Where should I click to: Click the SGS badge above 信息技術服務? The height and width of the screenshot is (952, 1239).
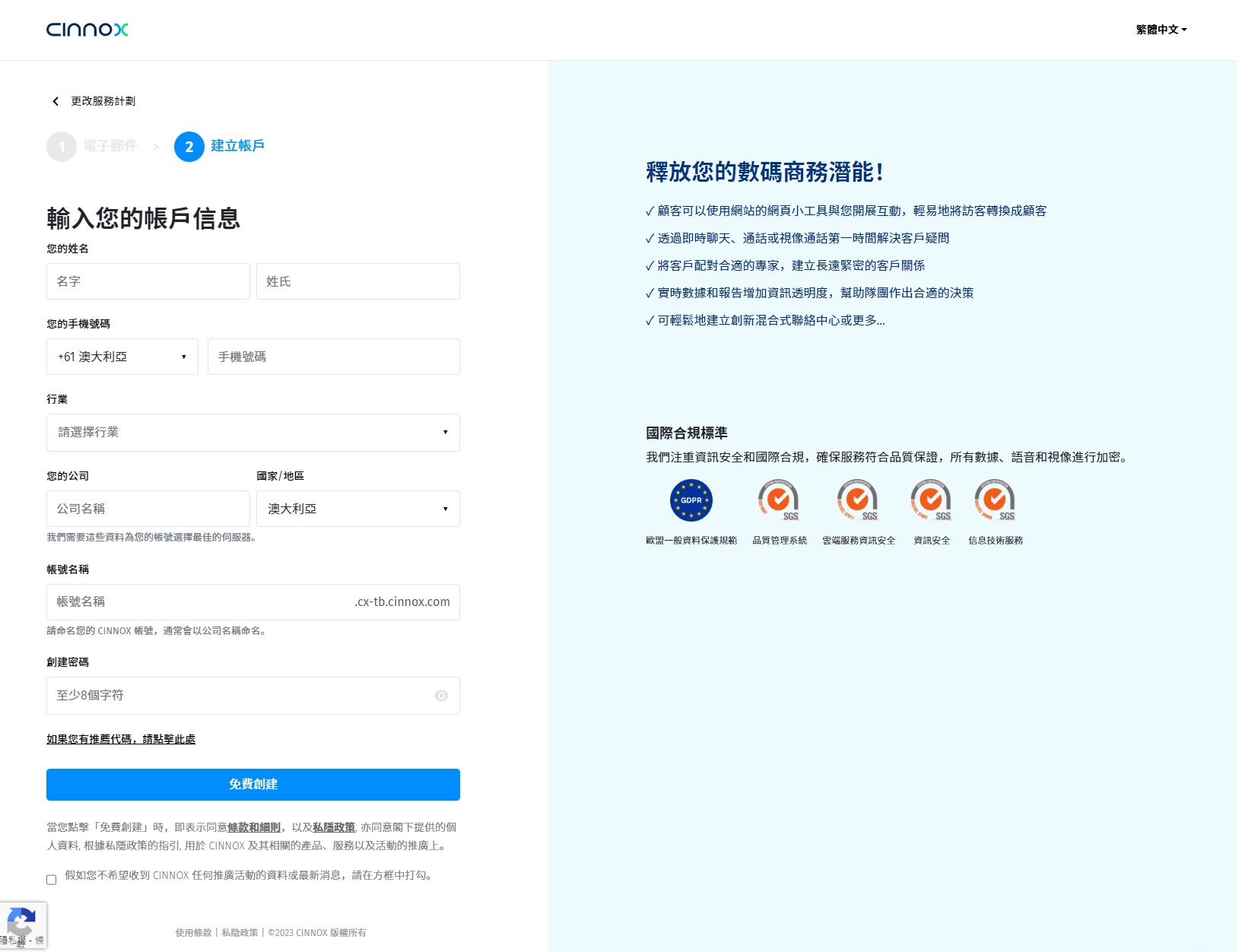(996, 500)
